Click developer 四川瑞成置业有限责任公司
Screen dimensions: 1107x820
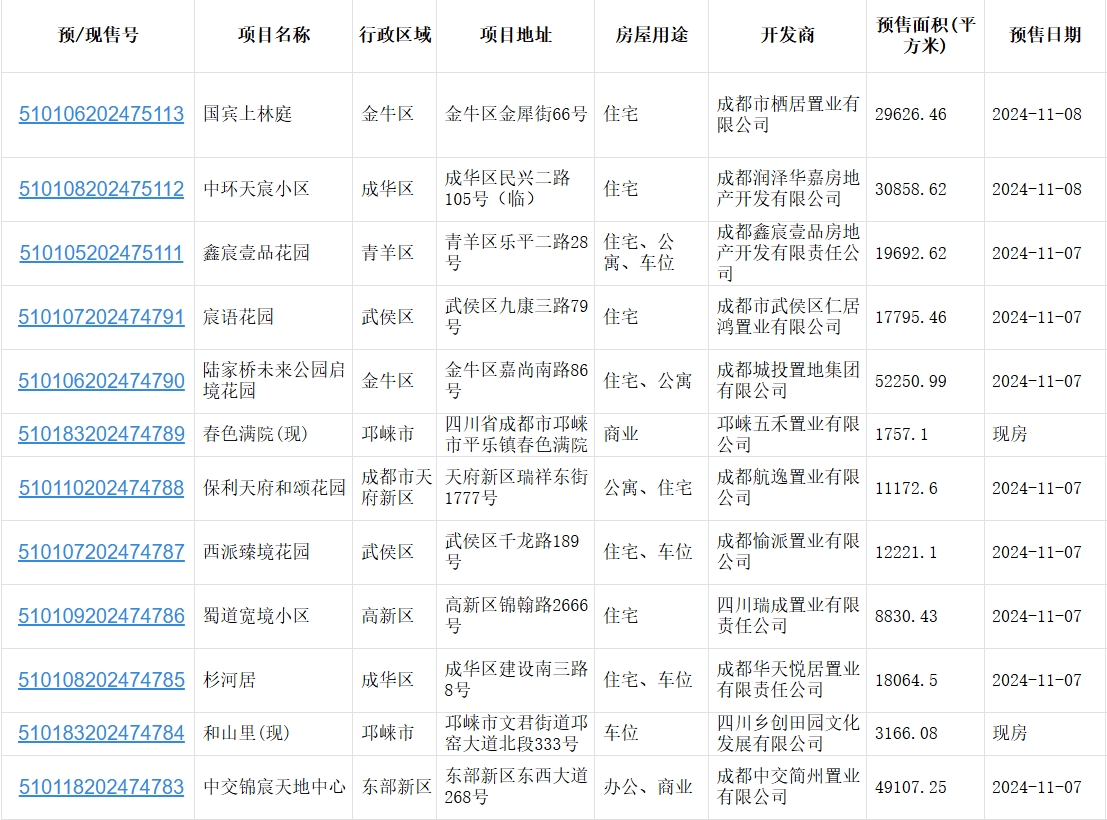tap(788, 616)
